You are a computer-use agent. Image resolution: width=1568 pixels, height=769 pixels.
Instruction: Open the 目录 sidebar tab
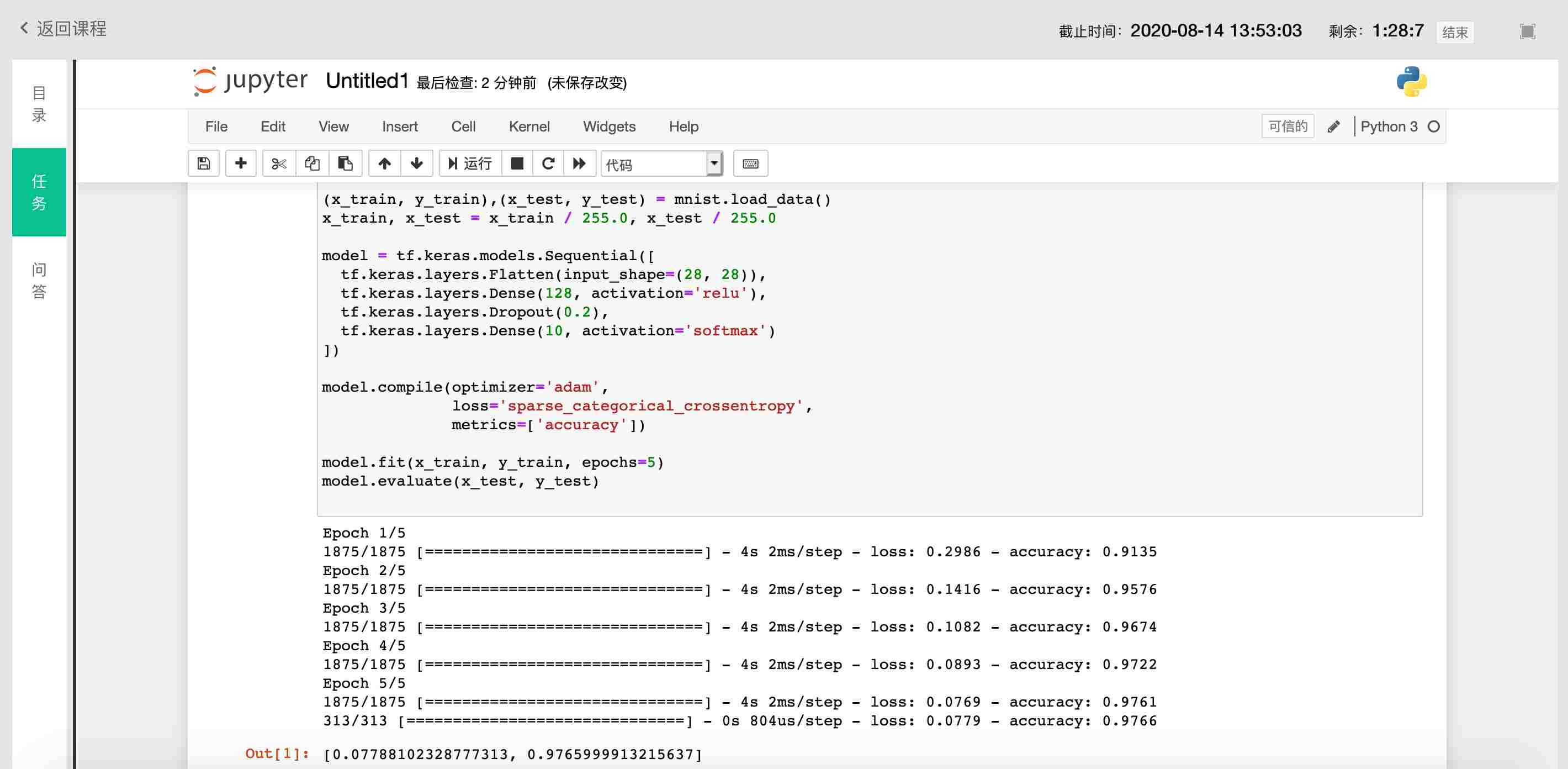(39, 104)
